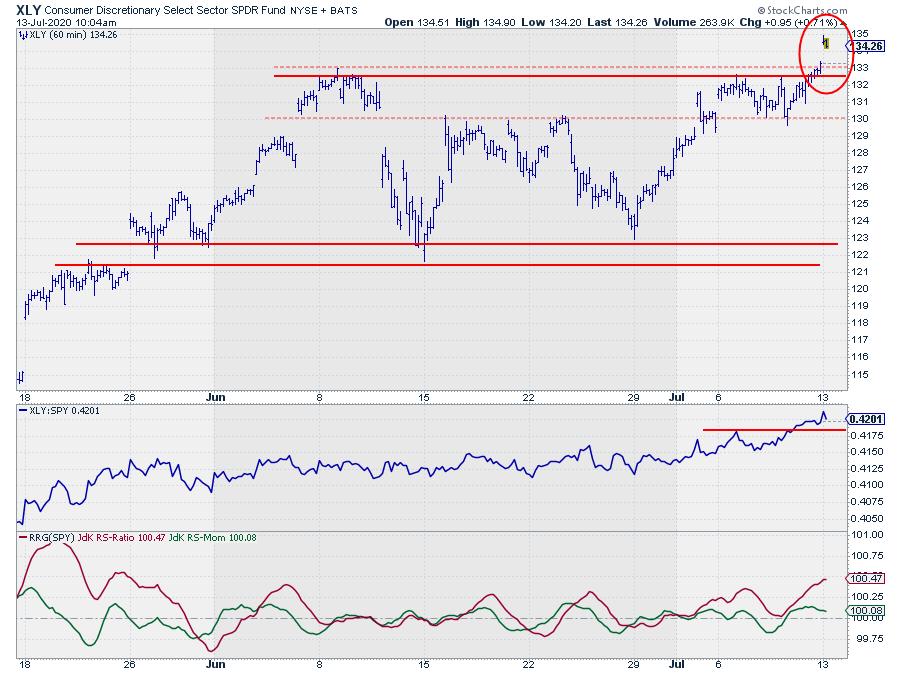Image resolution: width=900 pixels, height=673 pixels.
Task: Click the red line icon before RRG(SPY)
Action: [24, 538]
